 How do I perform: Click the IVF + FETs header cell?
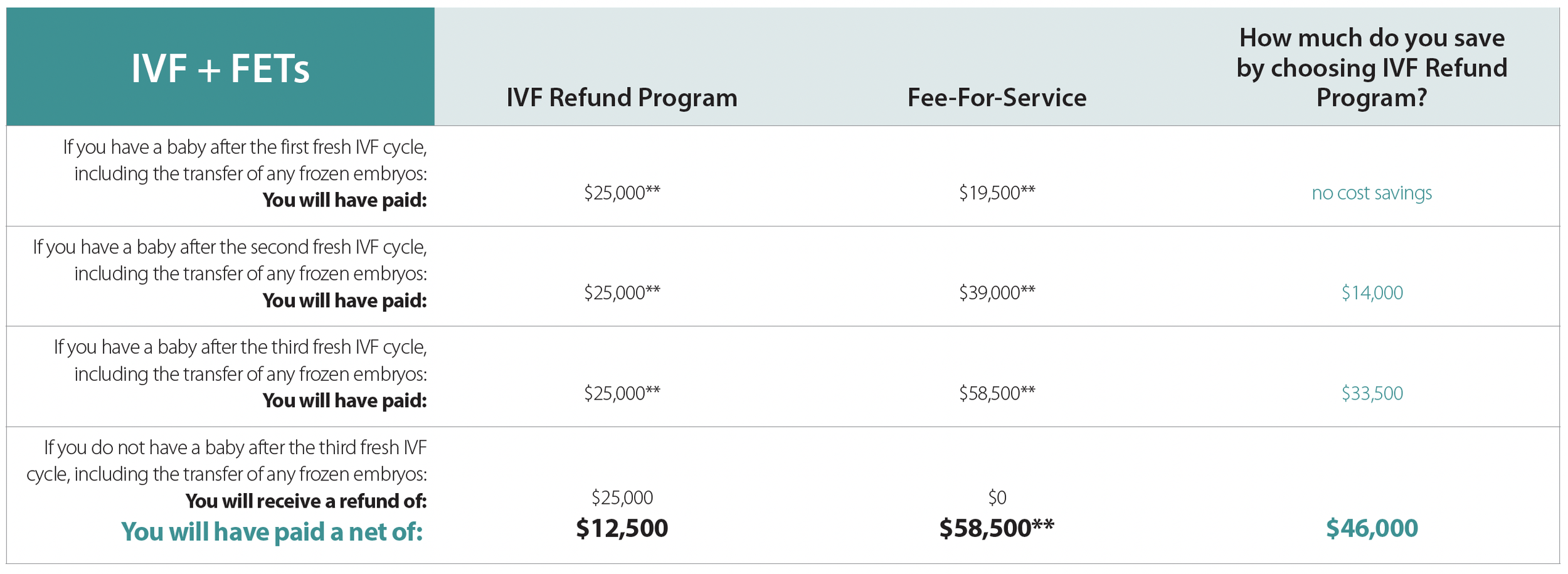(220, 66)
